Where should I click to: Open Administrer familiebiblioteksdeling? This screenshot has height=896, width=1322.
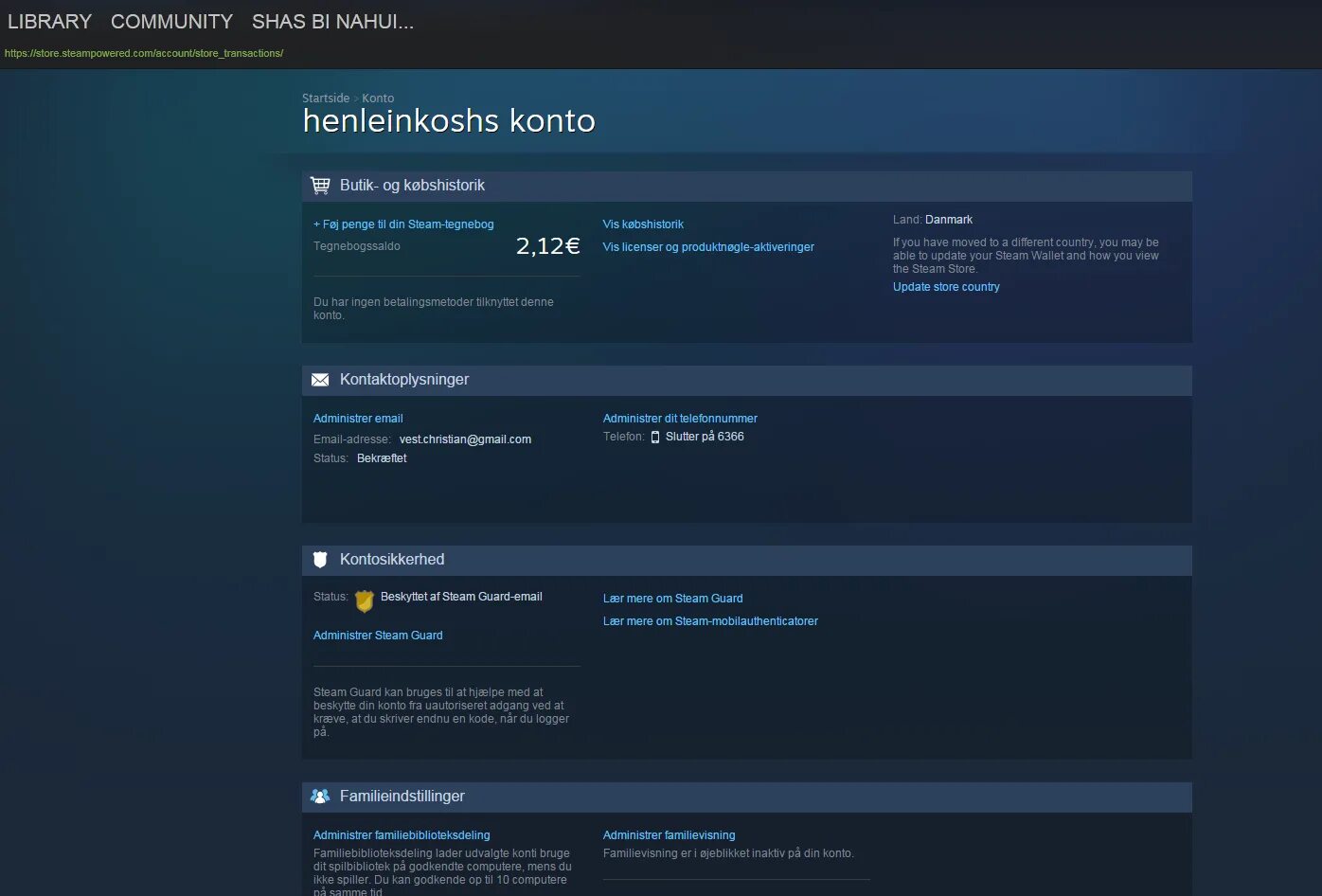[x=402, y=835]
